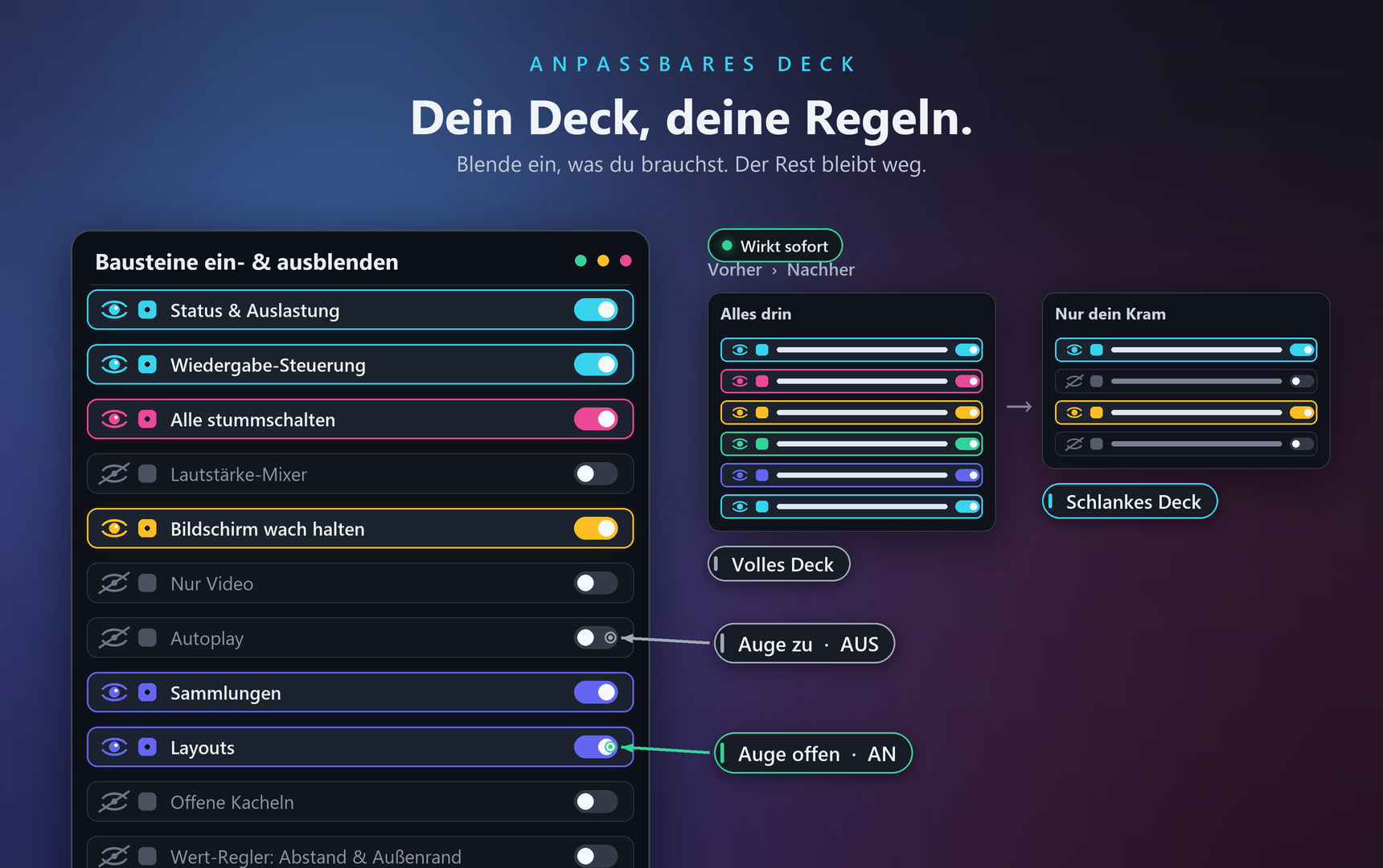Image resolution: width=1383 pixels, height=868 pixels.
Task: Click the Vorher breadcrumb text
Action: (734, 270)
